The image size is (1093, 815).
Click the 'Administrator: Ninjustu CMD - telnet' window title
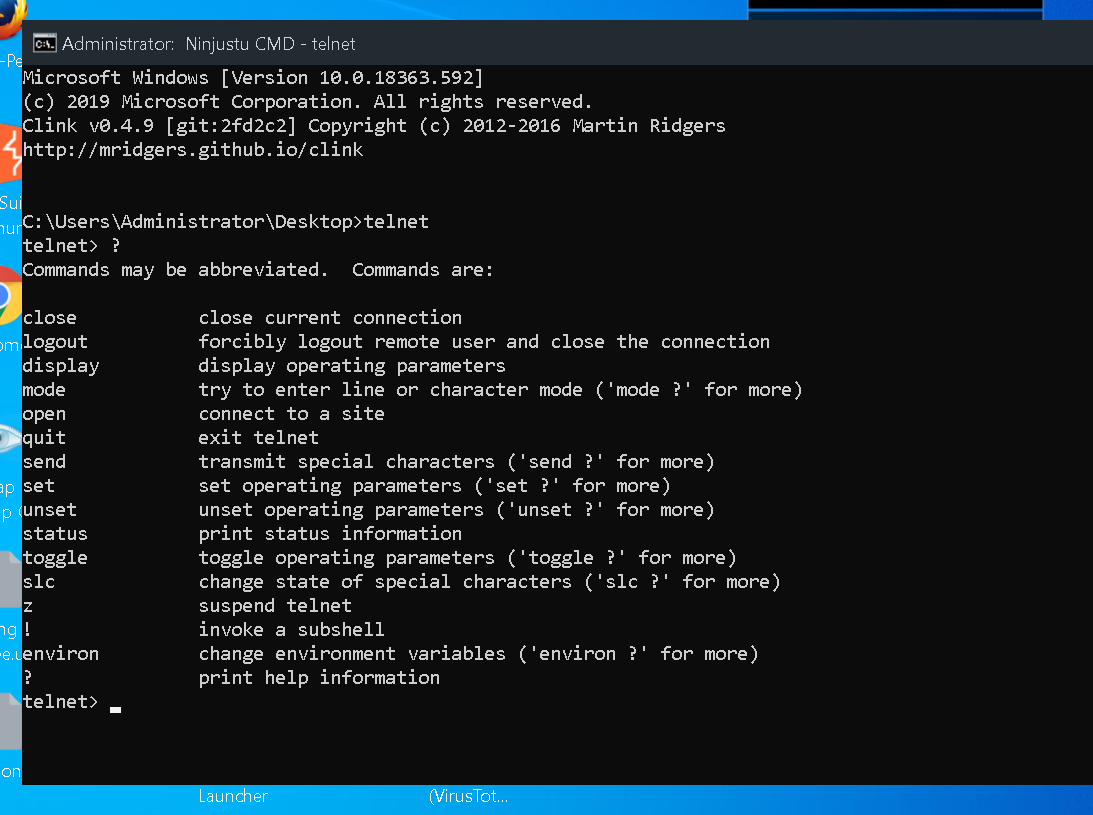coord(208,44)
